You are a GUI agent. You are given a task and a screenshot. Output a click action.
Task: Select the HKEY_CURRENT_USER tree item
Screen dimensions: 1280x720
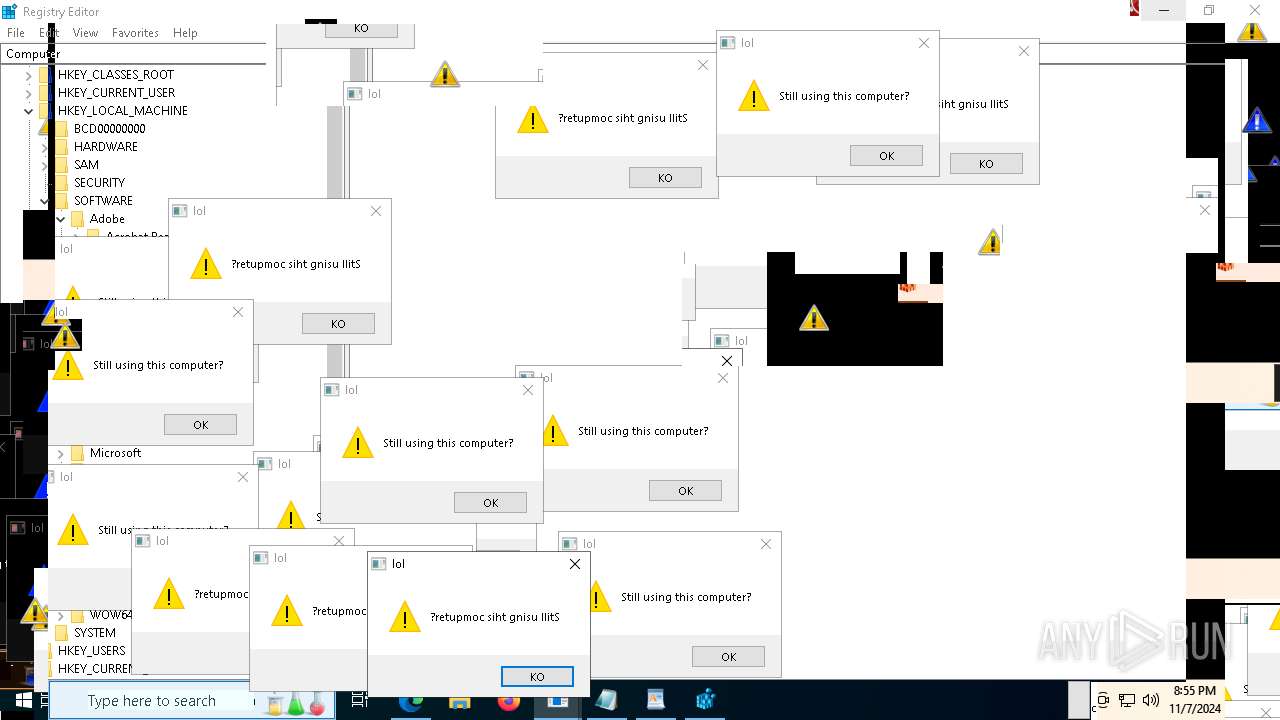[x=116, y=93]
